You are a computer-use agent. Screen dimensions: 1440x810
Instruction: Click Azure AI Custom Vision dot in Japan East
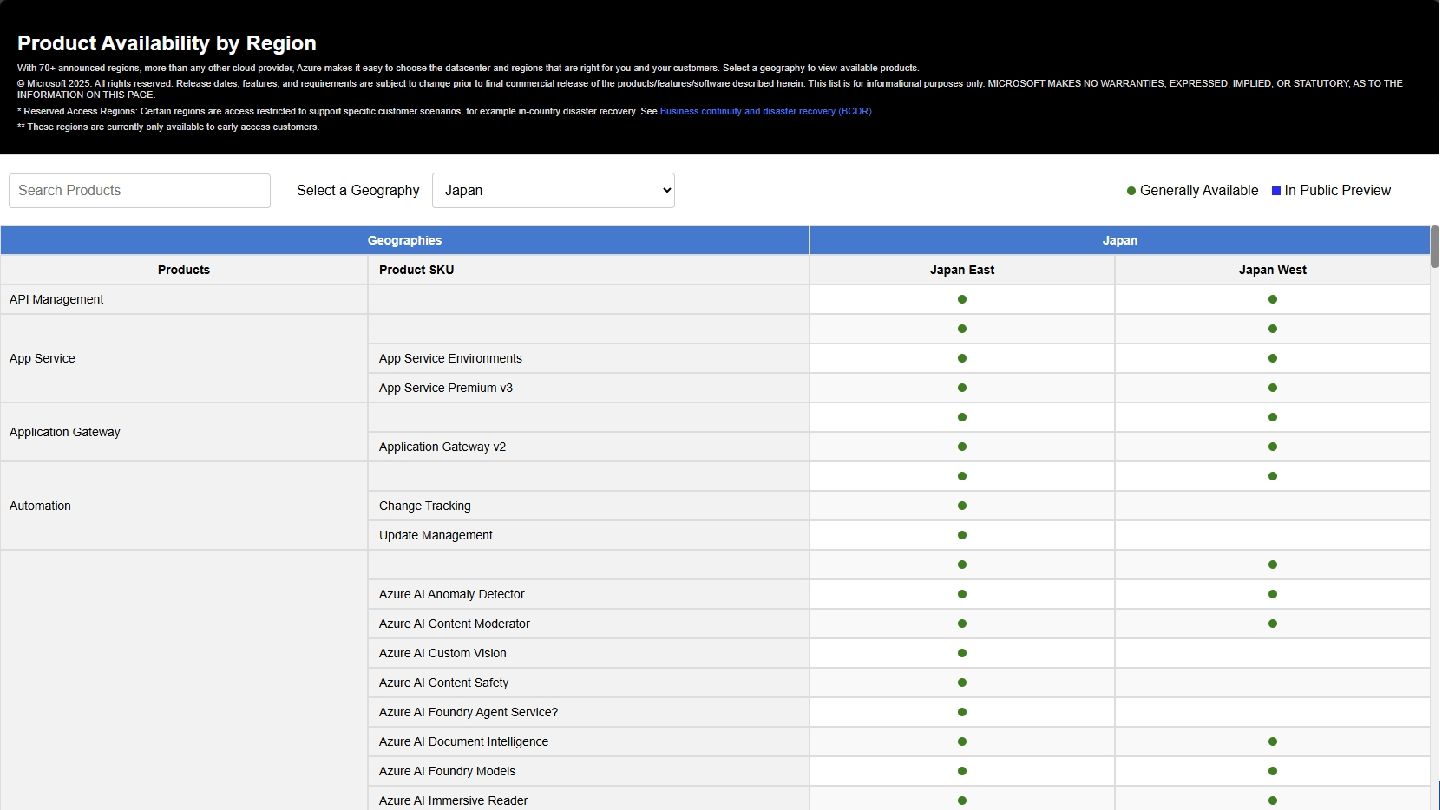coord(962,653)
